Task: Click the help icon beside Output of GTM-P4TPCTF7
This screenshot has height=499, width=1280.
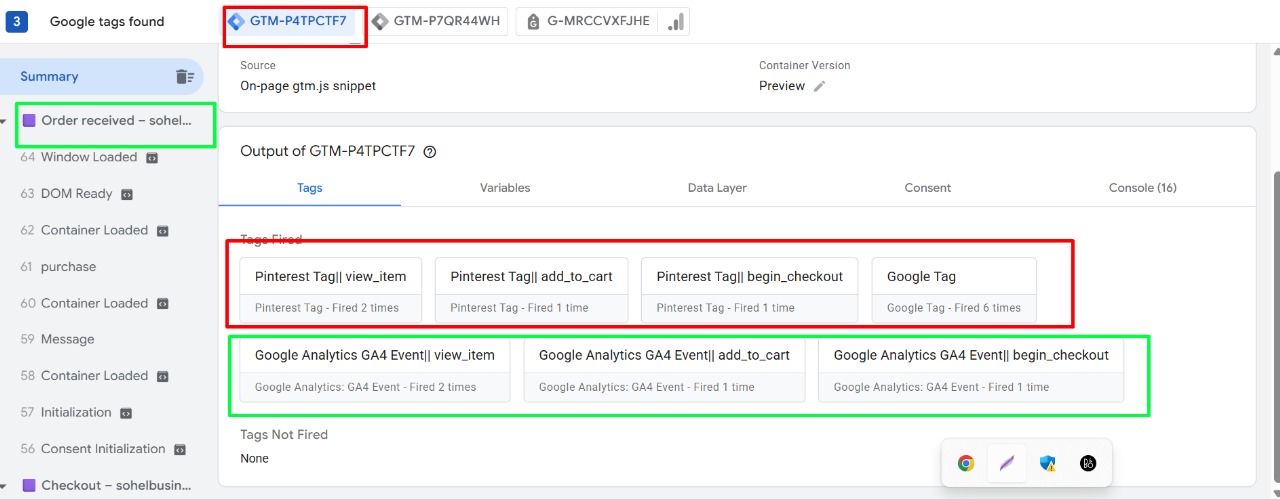Action: (x=430, y=152)
